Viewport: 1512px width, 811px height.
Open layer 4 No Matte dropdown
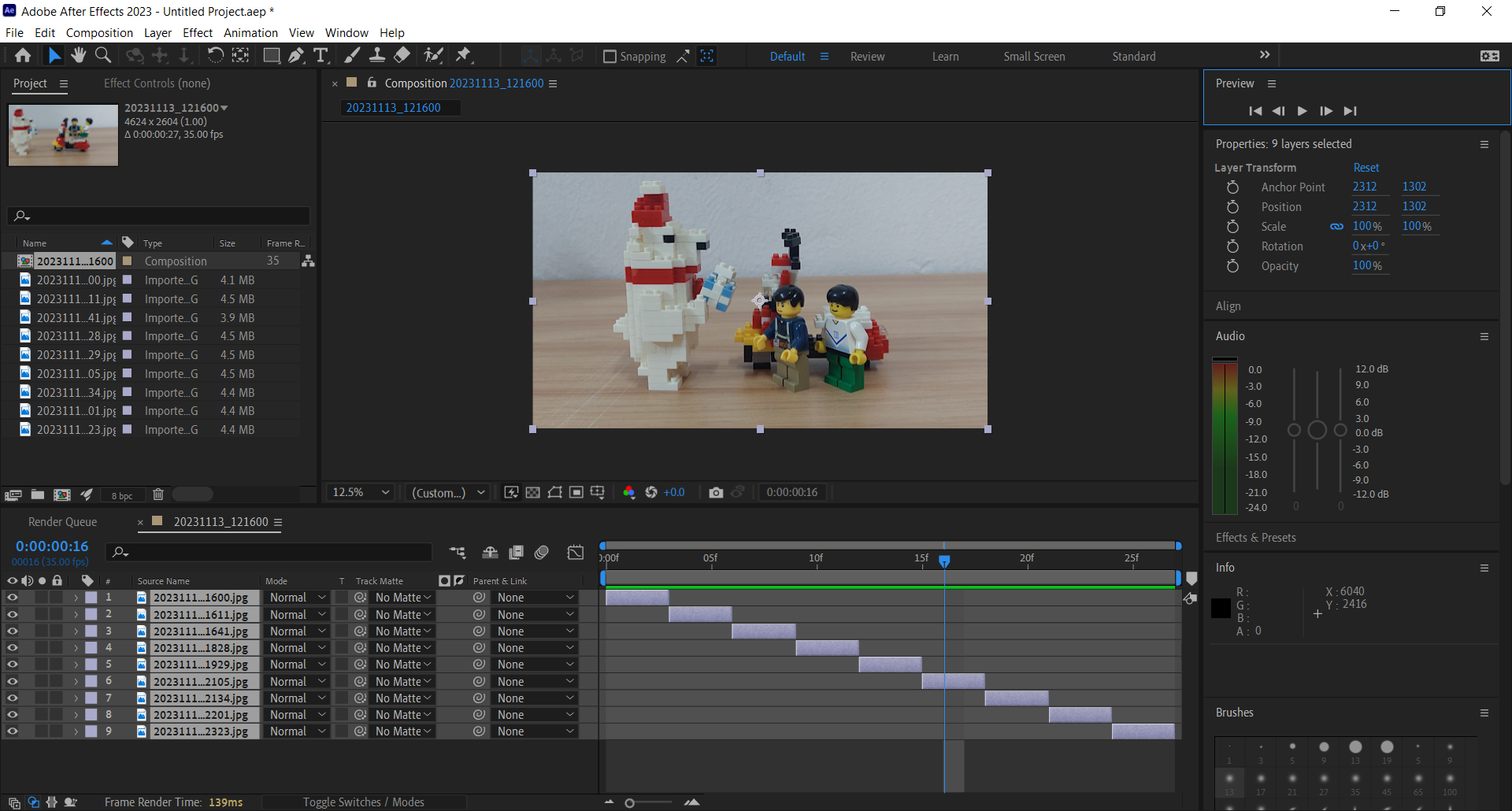tap(402, 648)
